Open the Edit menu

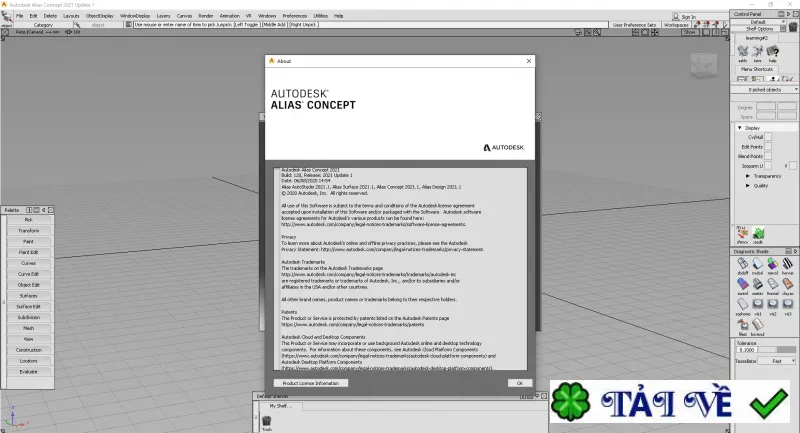point(33,16)
